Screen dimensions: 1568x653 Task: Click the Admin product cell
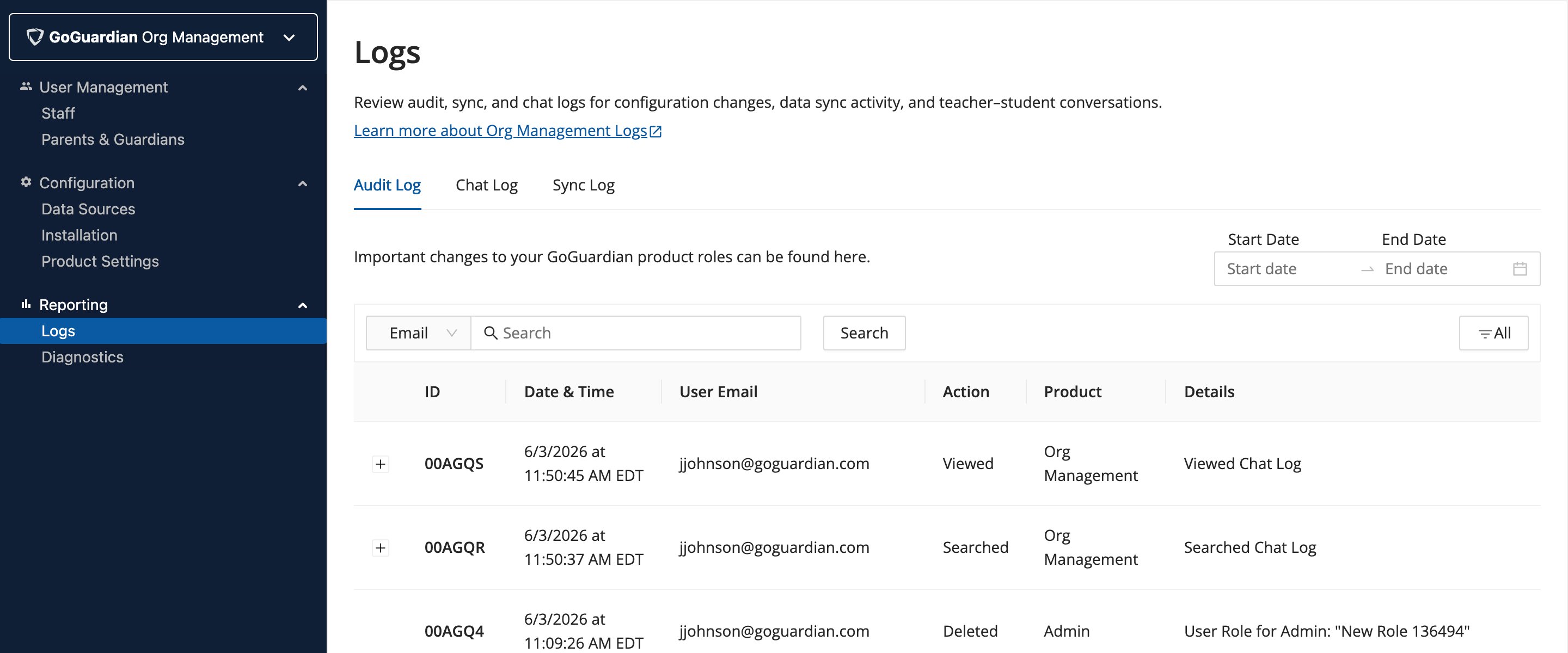(x=1067, y=631)
